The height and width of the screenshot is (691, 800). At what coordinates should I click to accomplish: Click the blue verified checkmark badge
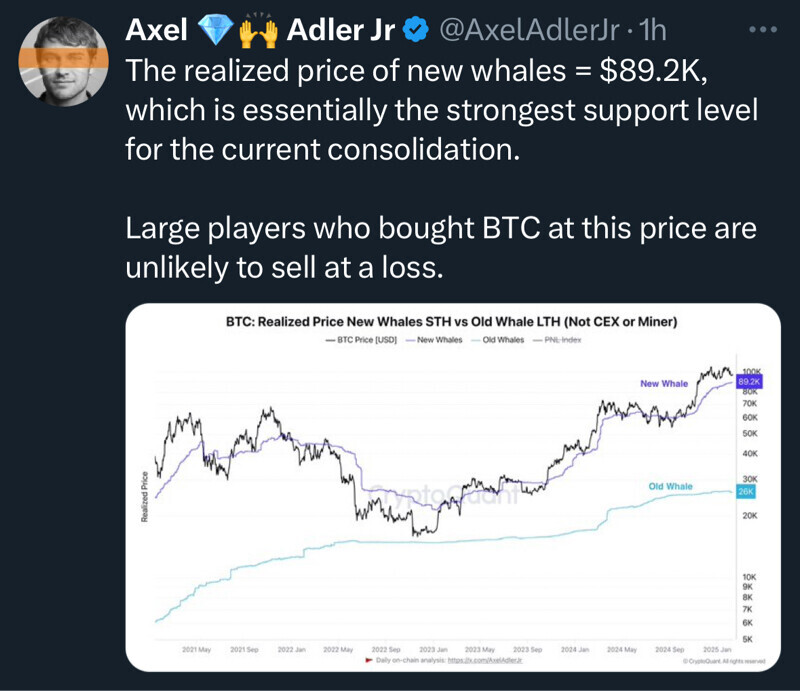pyautogui.click(x=416, y=32)
